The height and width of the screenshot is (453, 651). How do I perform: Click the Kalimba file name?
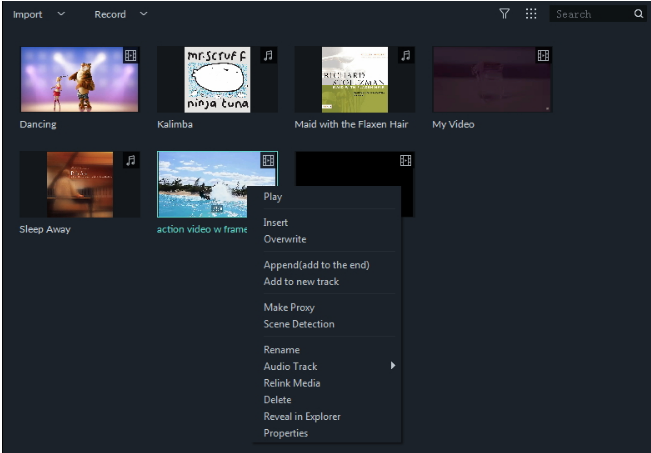pos(175,124)
